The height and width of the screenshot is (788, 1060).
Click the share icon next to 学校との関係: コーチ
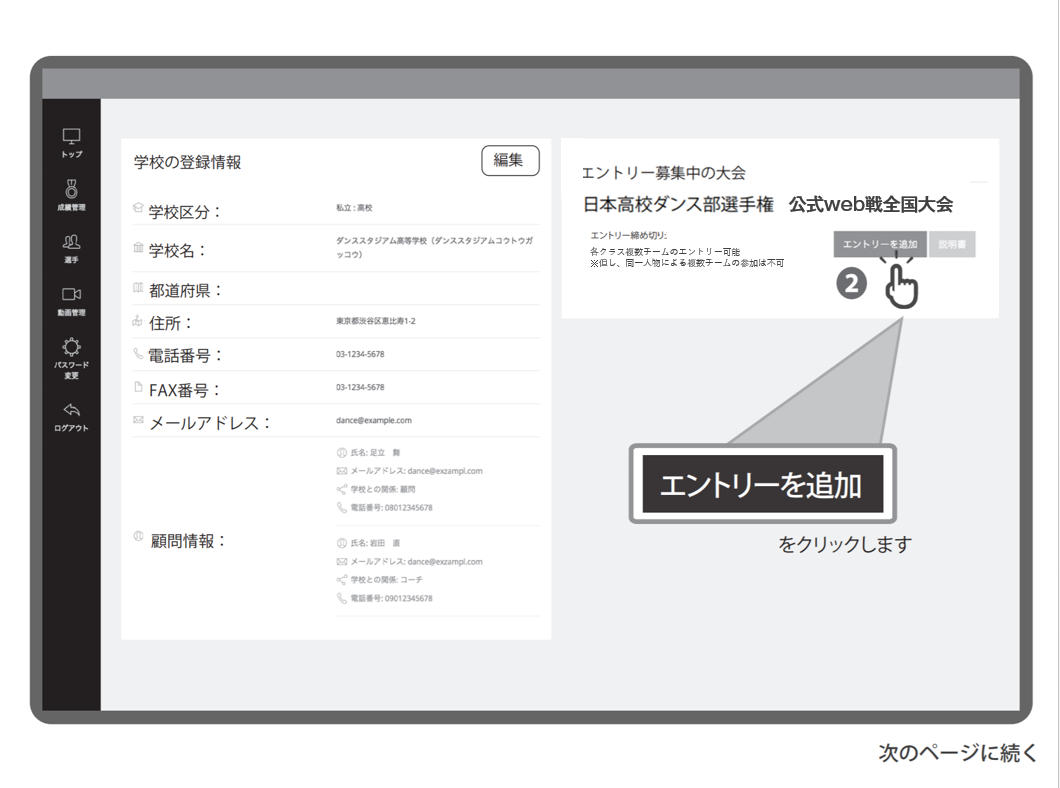(x=341, y=580)
